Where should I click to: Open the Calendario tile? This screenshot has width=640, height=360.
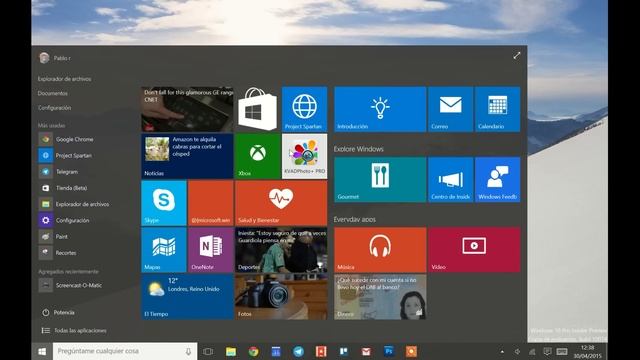pyautogui.click(x=498, y=109)
